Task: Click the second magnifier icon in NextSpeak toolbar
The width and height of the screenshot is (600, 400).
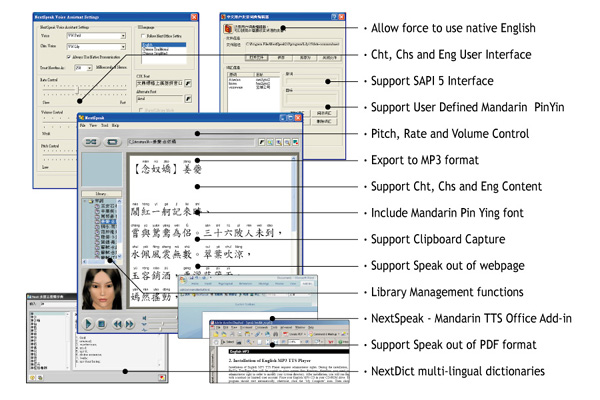Action: point(279,142)
